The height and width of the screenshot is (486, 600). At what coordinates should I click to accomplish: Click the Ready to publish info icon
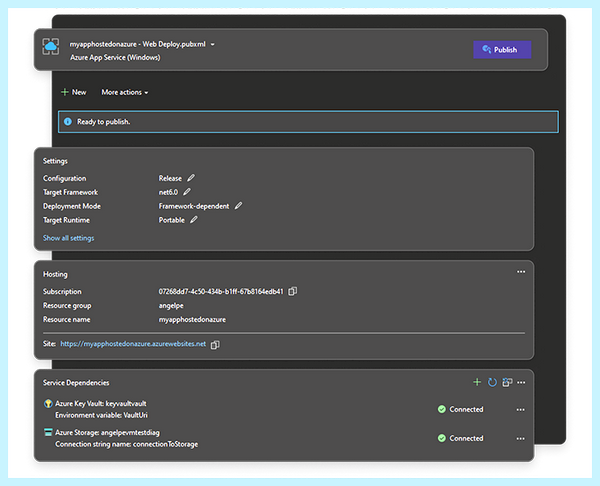tap(68, 122)
